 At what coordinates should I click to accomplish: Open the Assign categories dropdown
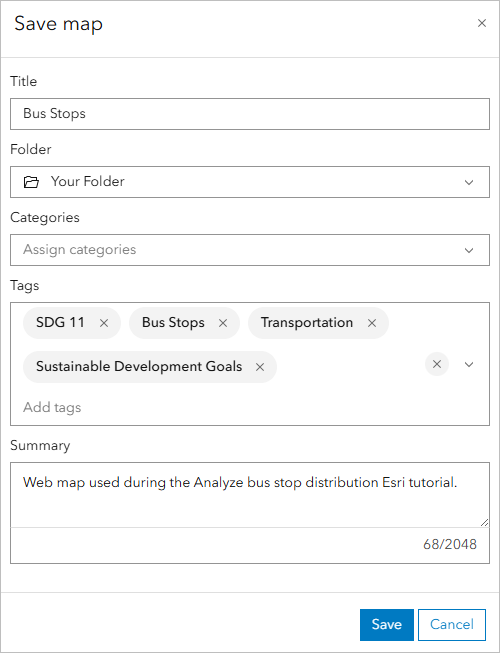click(x=250, y=250)
